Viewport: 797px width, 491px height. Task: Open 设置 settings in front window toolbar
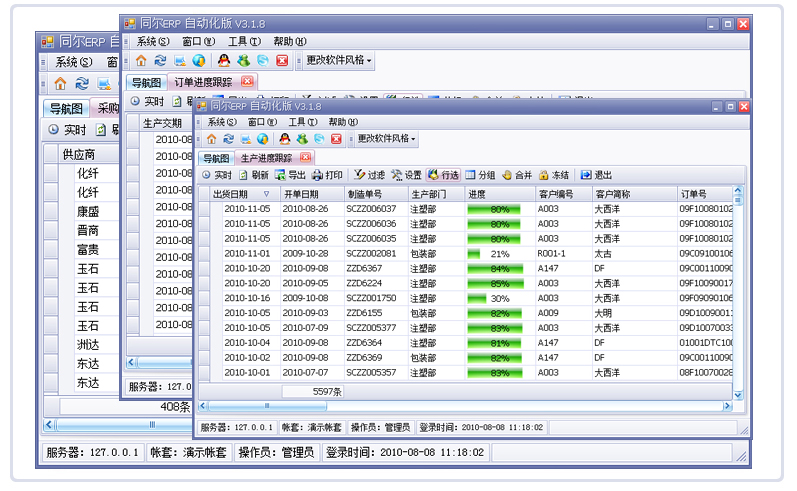[x=406, y=175]
